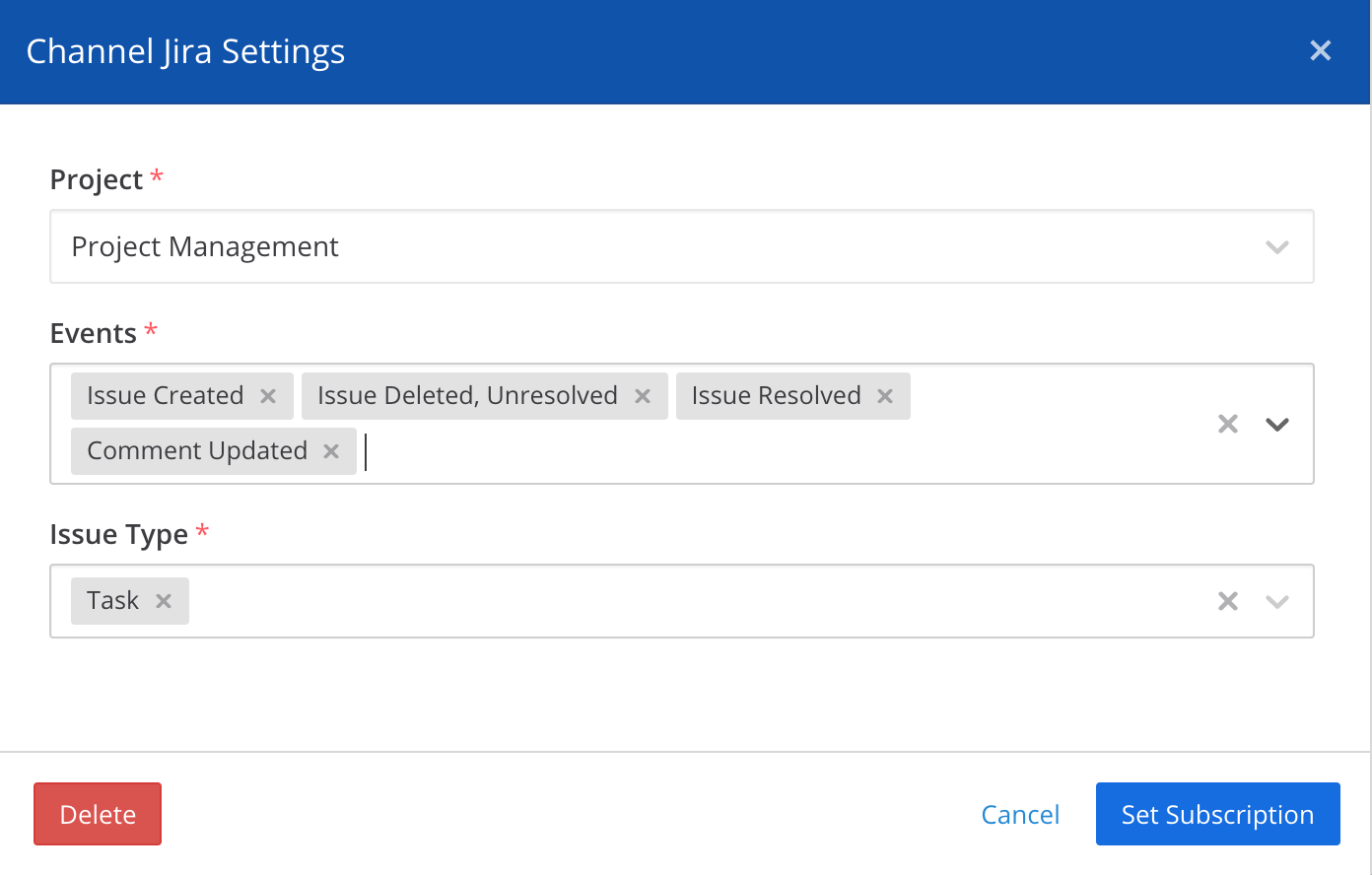
Task: Expand the Issue Type dropdown
Action: pyautogui.click(x=1277, y=600)
